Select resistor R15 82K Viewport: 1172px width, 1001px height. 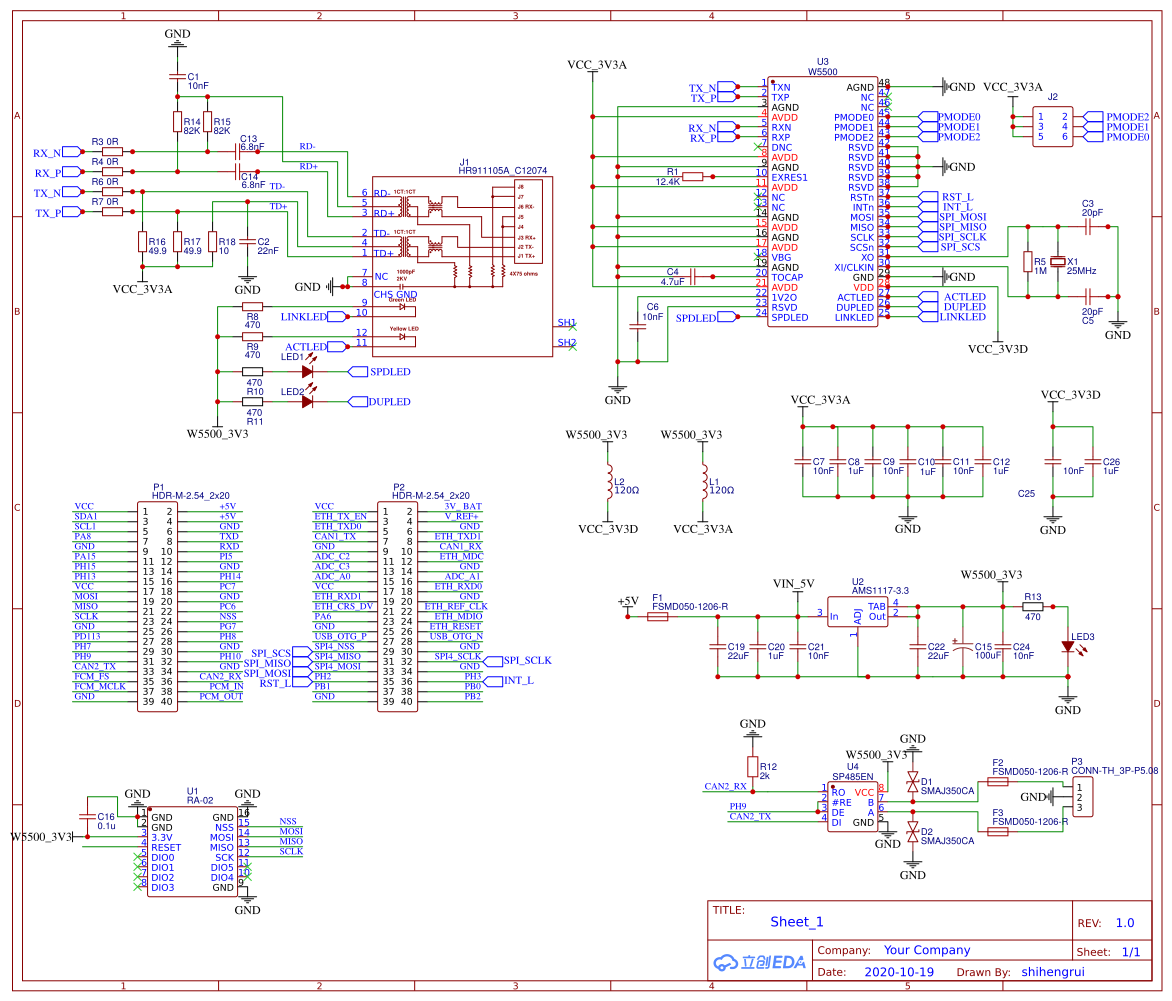coord(207,122)
